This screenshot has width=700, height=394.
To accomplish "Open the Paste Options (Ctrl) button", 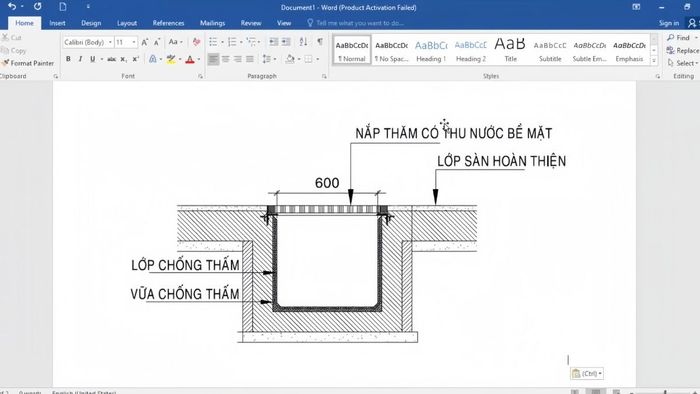I will tap(587, 373).
